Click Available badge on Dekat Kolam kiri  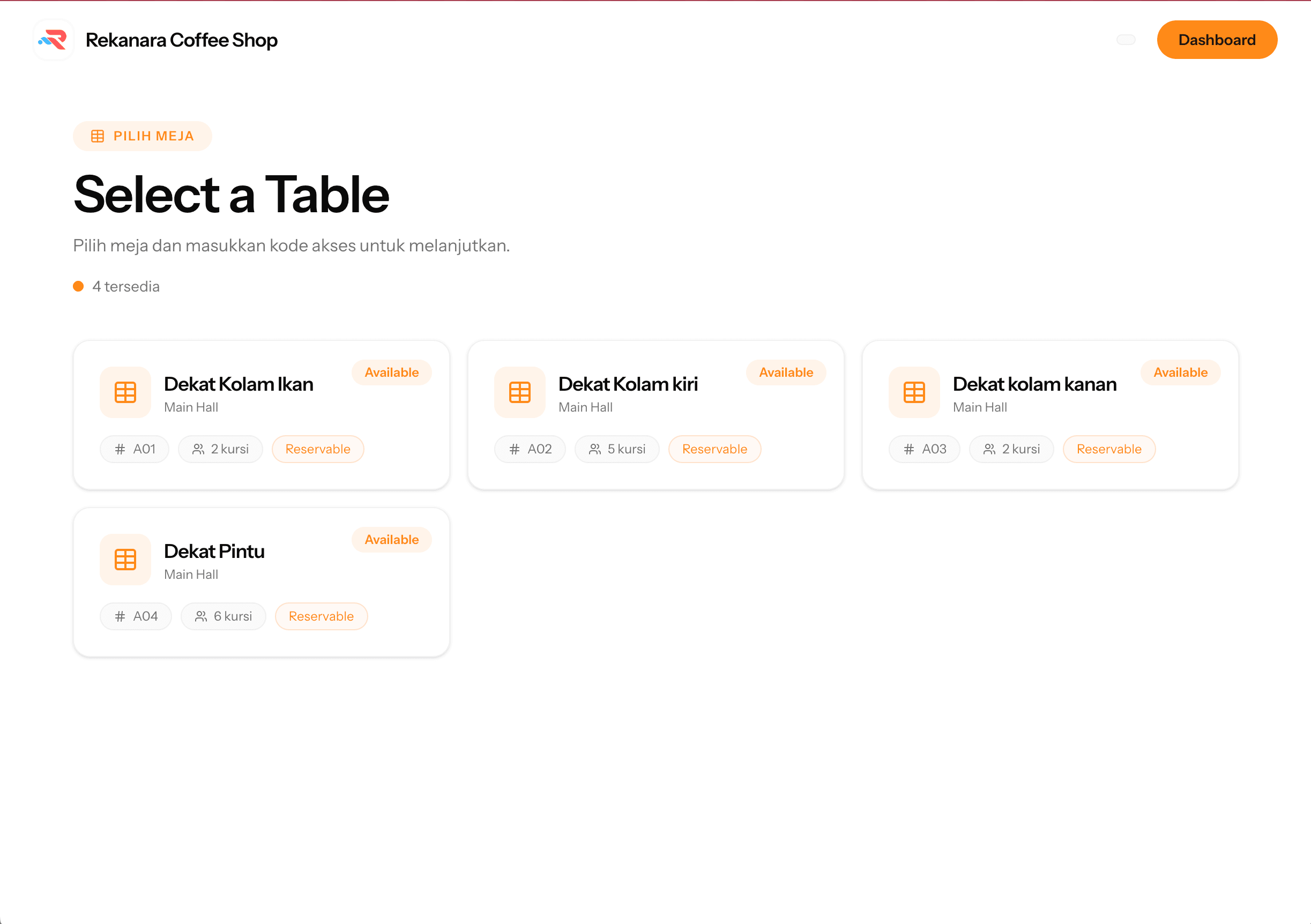(786, 372)
